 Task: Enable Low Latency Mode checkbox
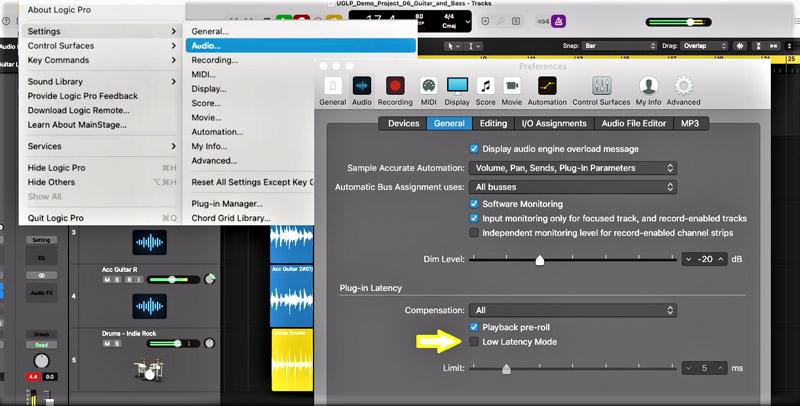pos(474,342)
